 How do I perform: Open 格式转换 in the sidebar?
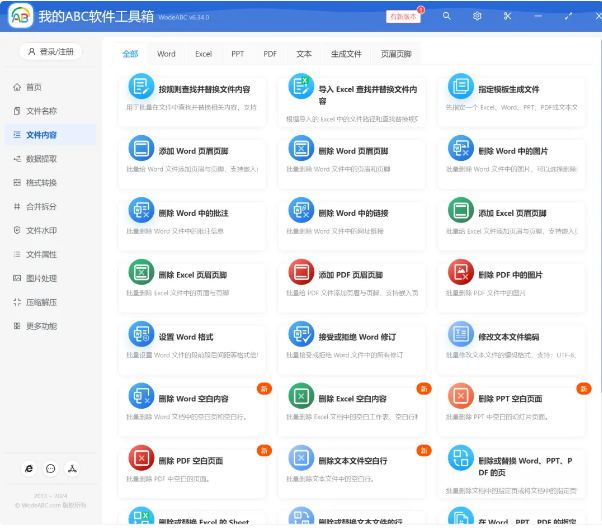click(x=41, y=183)
